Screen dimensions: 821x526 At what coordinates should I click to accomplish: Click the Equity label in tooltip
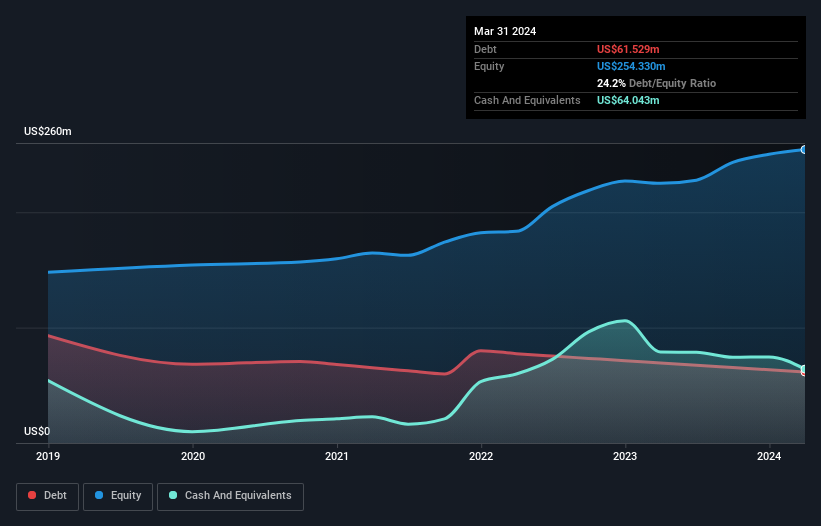pos(489,66)
